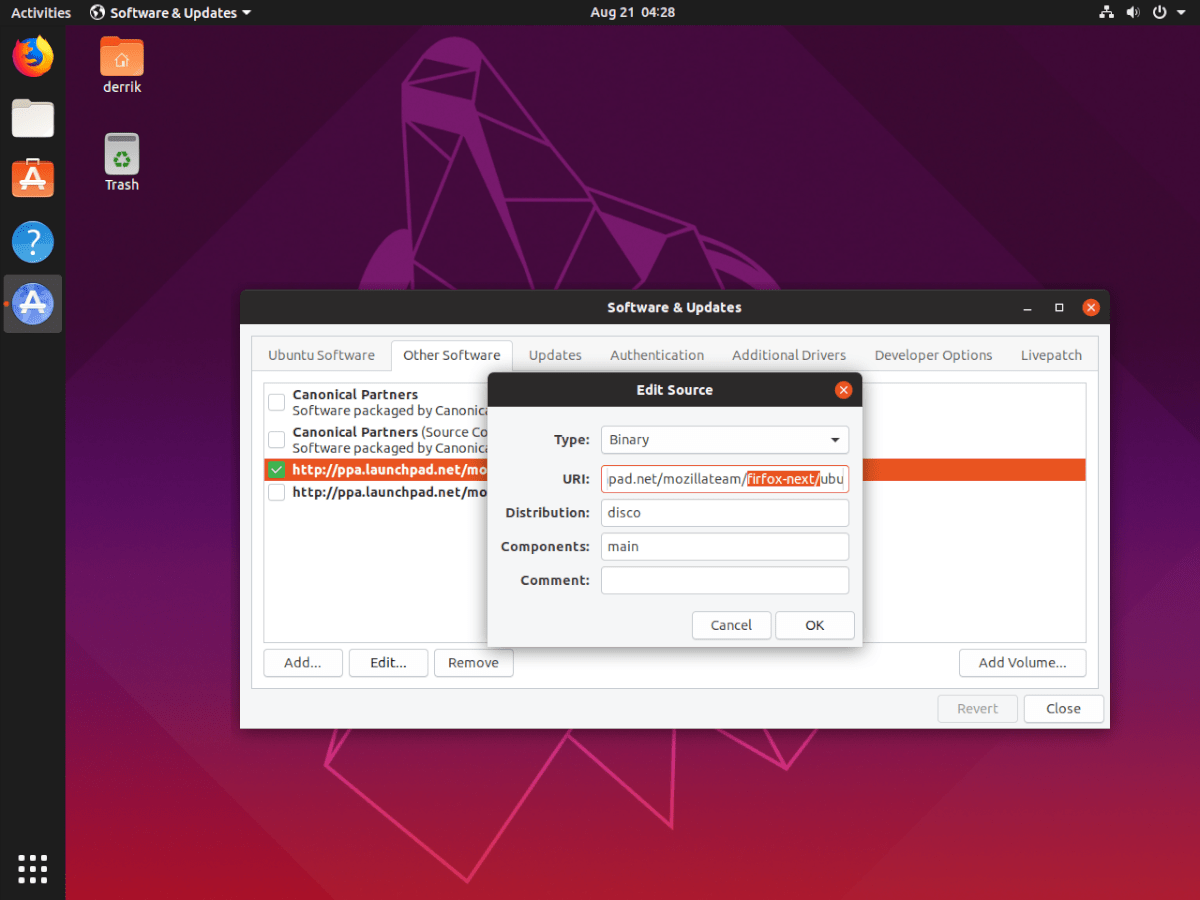Viewport: 1200px width, 900px height.
Task: Open the derrik home folder icon
Action: click(122, 65)
